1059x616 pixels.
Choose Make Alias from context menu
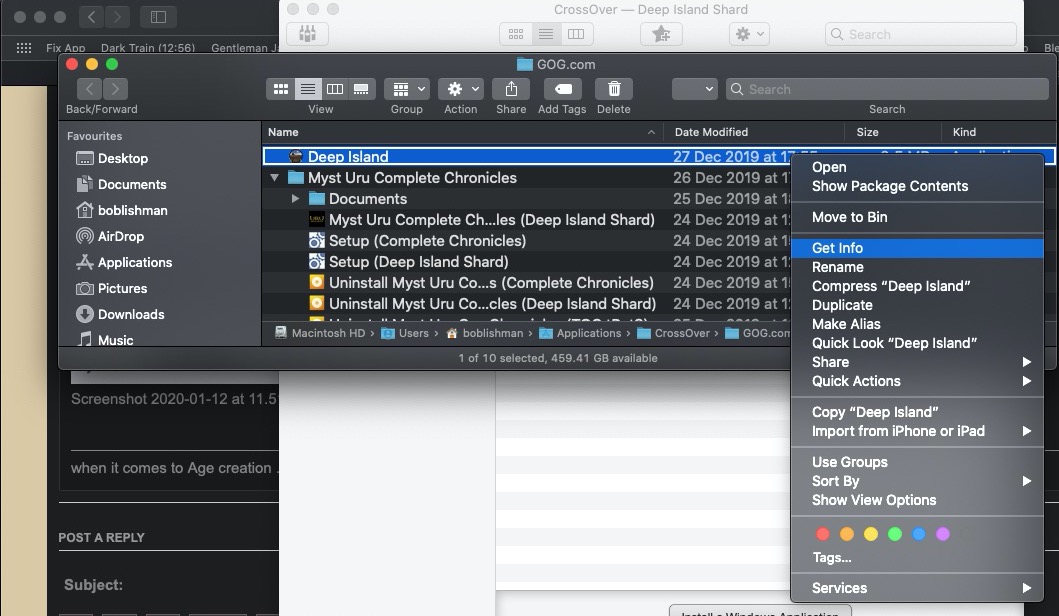tap(917, 324)
